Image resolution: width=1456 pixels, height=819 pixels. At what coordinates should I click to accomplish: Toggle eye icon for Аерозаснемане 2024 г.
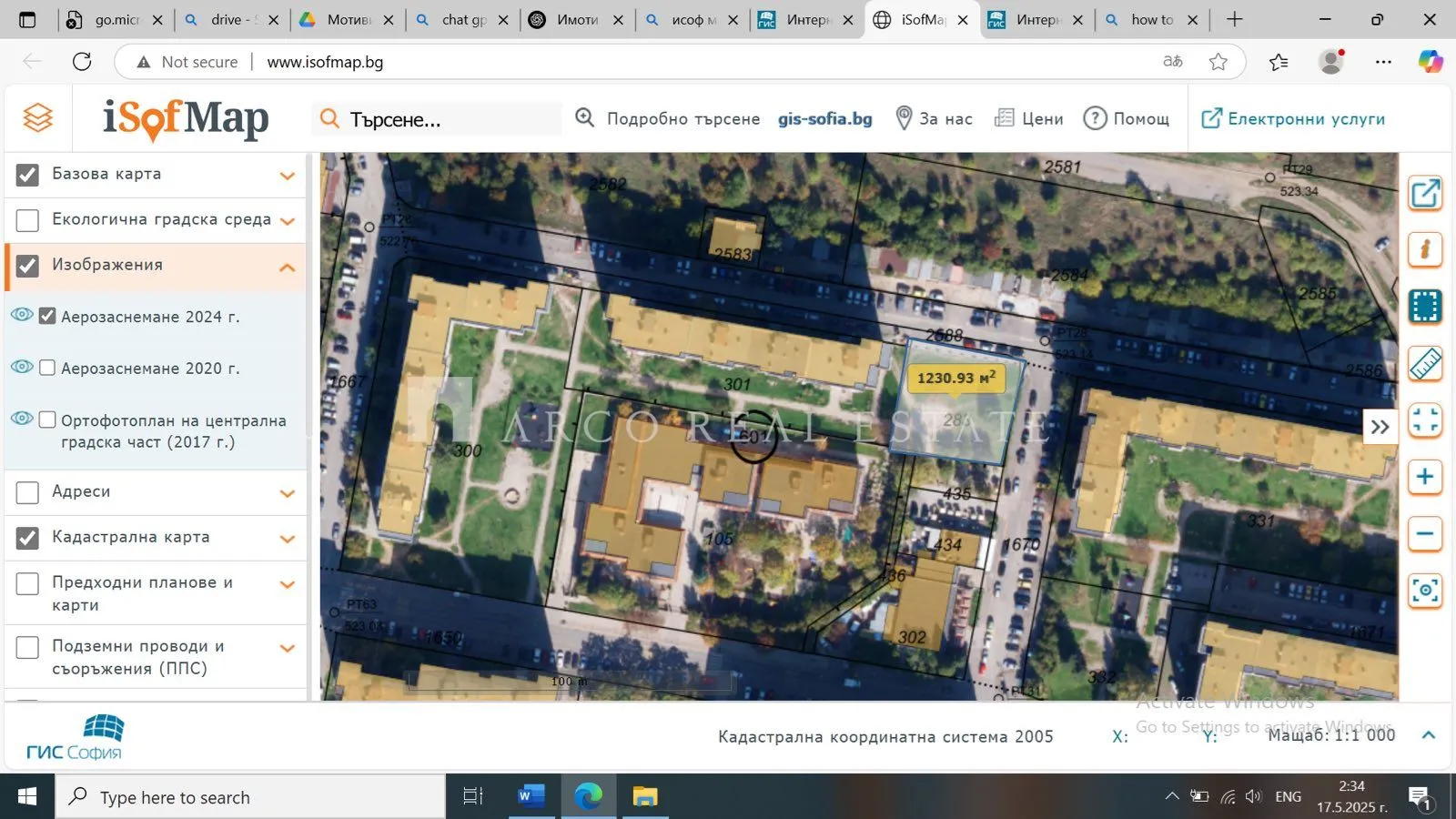tap(22, 315)
